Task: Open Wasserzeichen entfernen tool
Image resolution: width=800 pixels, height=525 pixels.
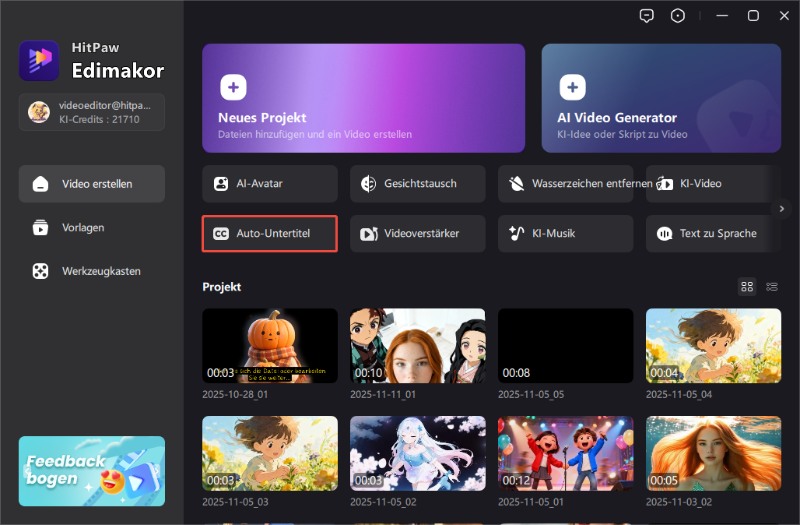Action: 566,184
